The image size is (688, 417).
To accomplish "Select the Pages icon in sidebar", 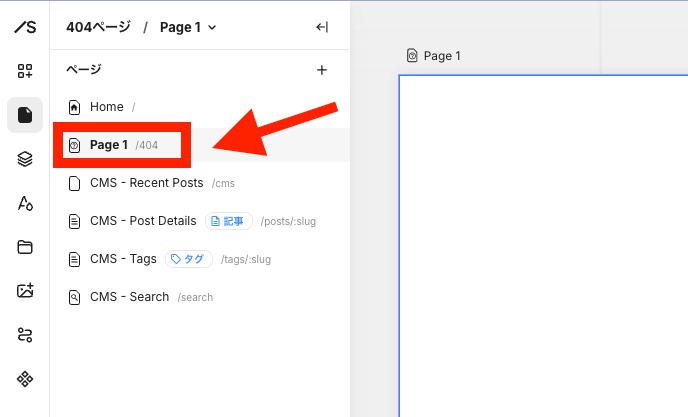I will click(x=25, y=115).
